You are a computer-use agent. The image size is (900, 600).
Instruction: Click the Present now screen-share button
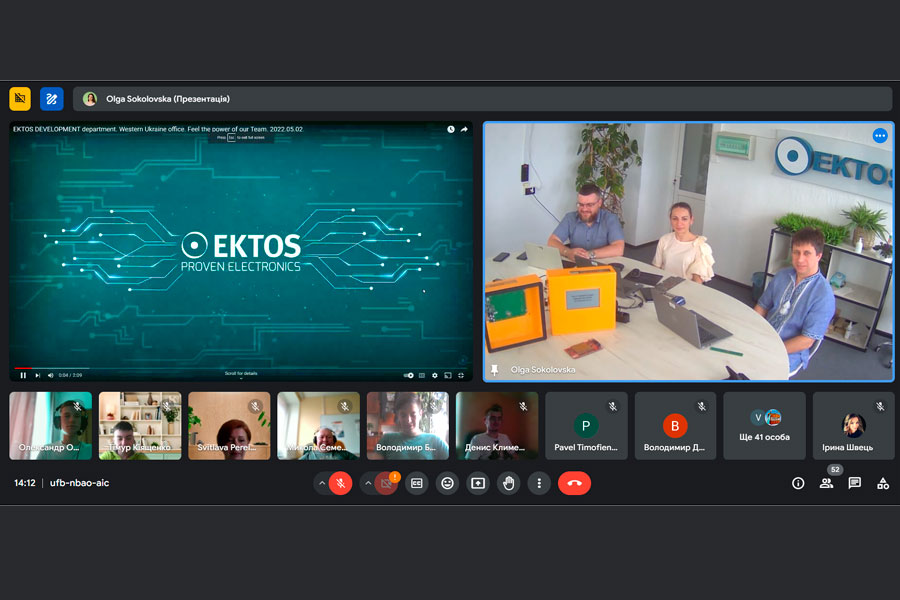click(478, 483)
